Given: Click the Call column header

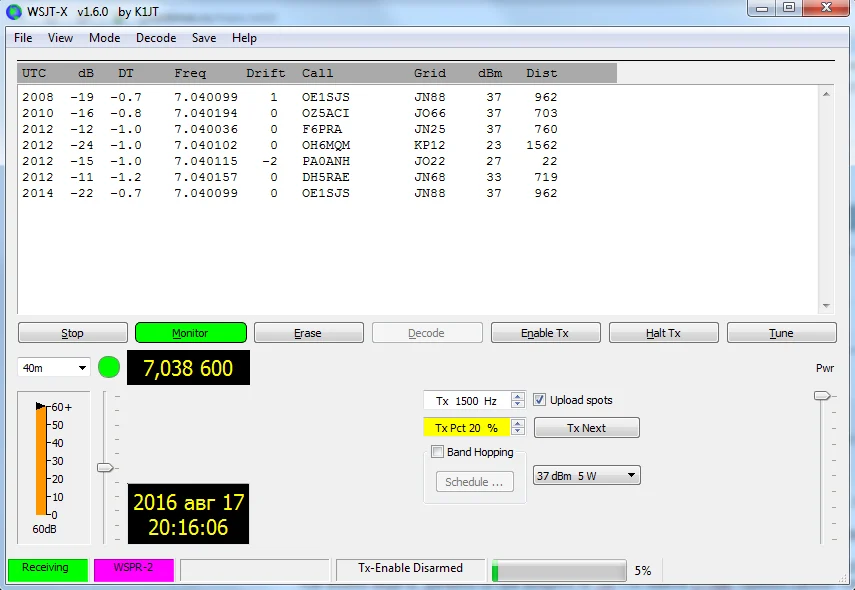Looking at the screenshot, I should [317, 73].
